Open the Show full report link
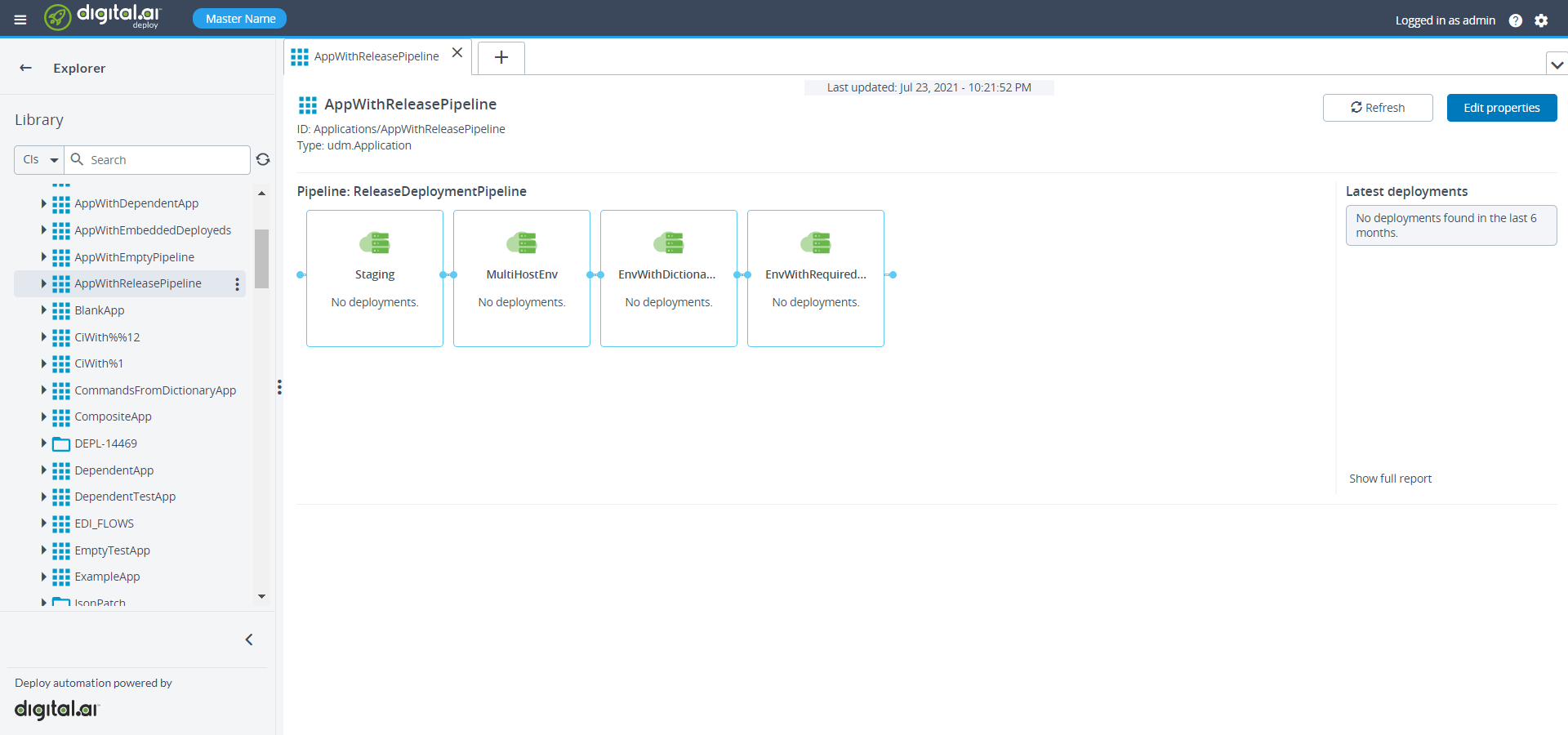 pos(1390,479)
